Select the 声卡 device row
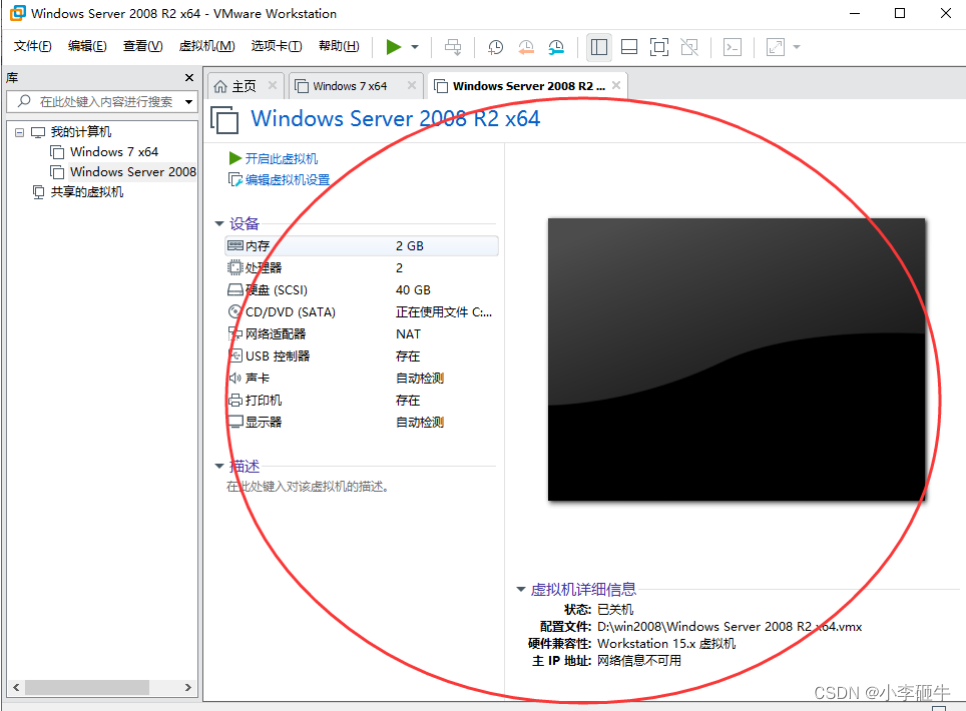The height and width of the screenshot is (711, 966). coord(362,378)
